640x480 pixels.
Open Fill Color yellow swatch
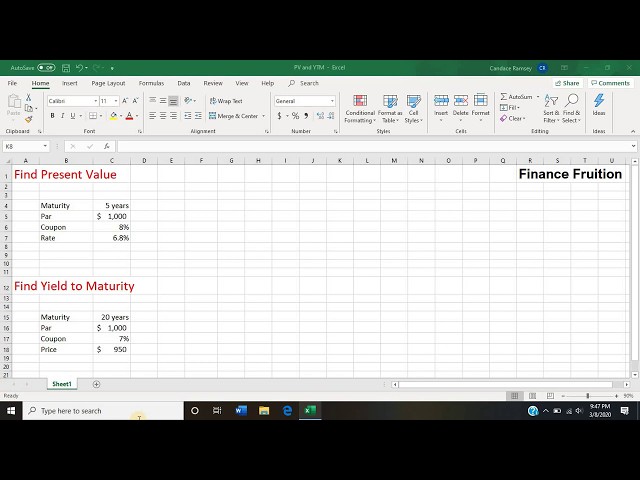pos(113,116)
